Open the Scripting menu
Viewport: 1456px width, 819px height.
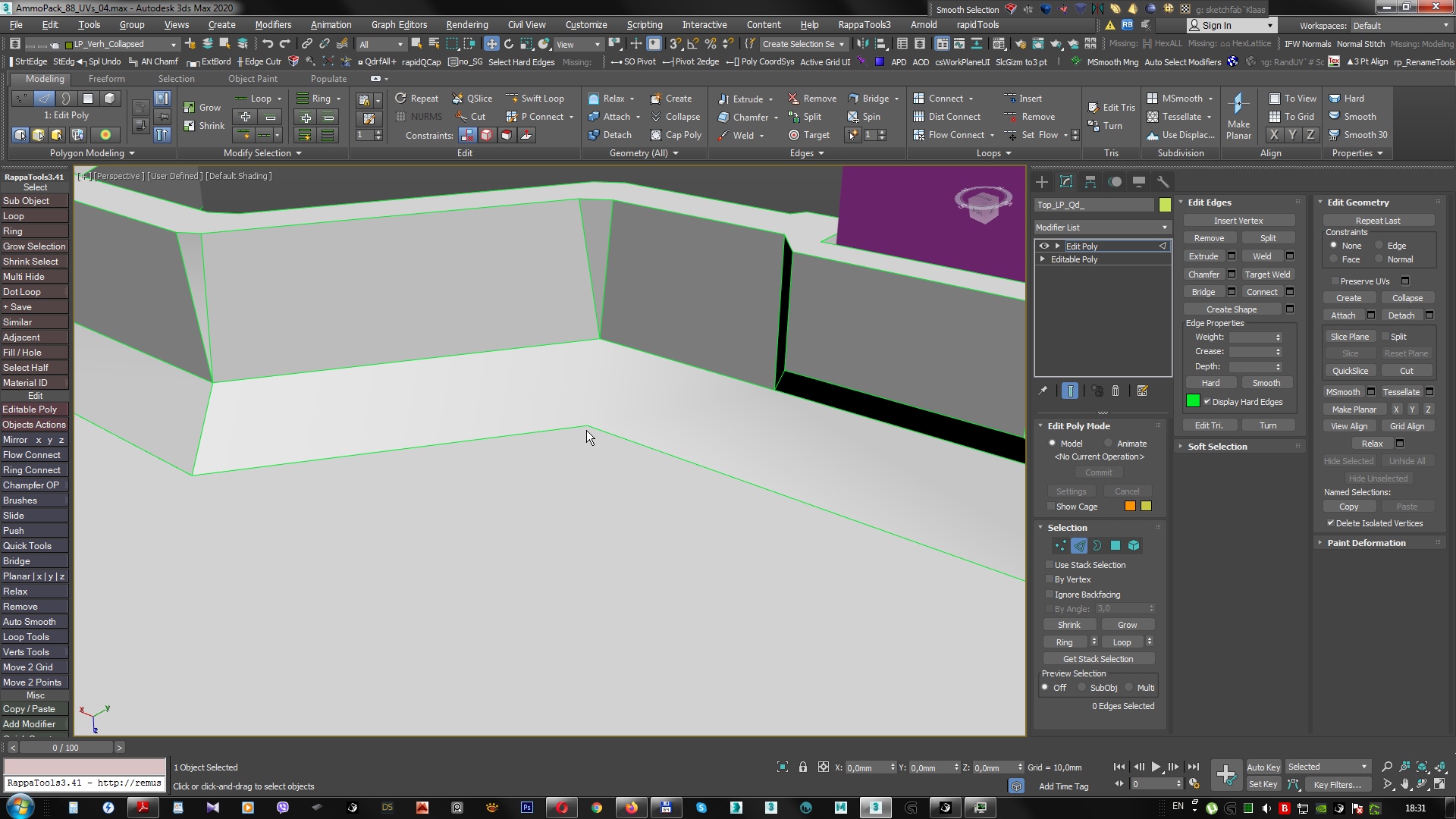coord(645,25)
